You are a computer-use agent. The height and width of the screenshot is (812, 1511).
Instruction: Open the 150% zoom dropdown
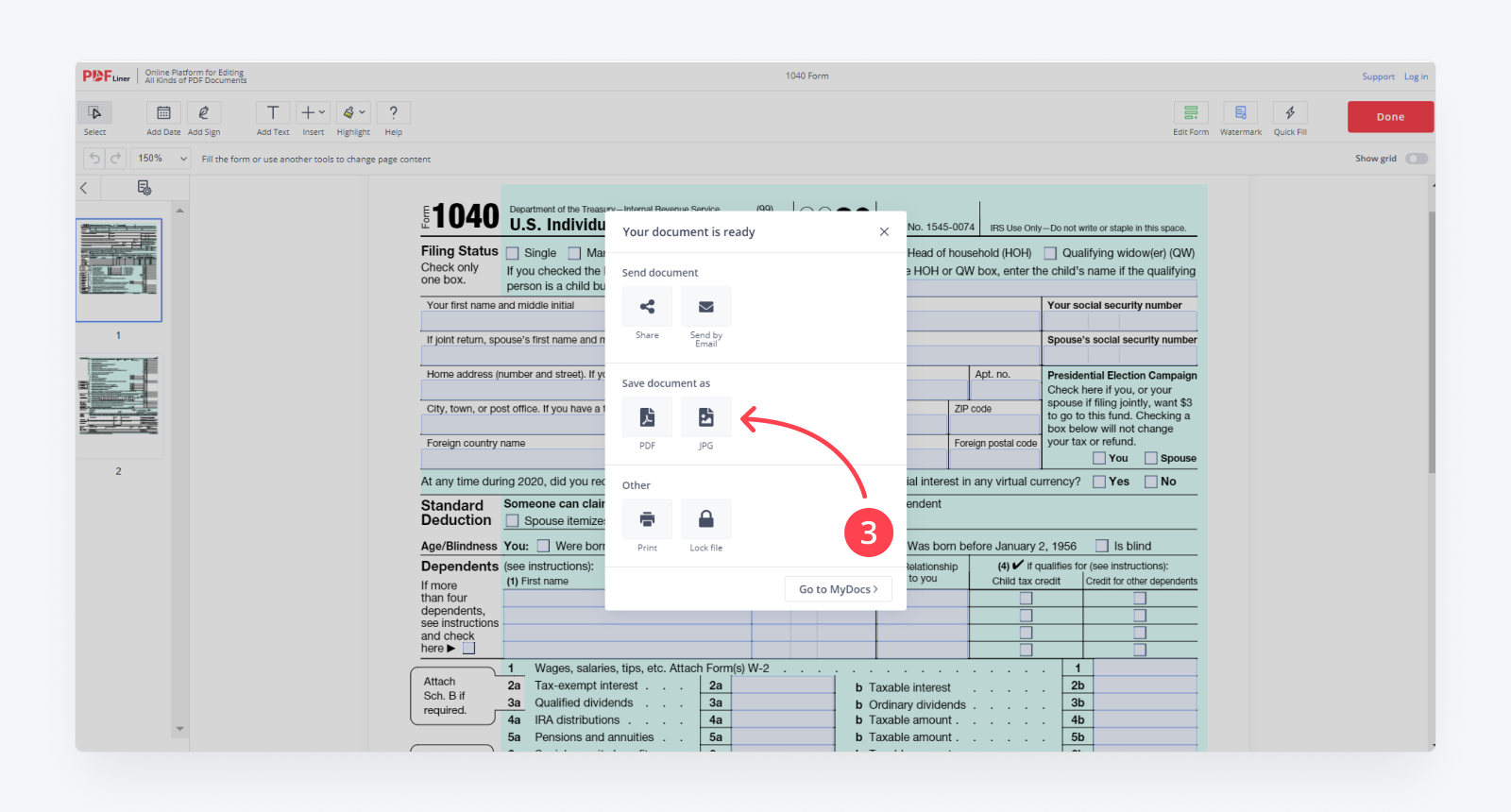click(161, 159)
